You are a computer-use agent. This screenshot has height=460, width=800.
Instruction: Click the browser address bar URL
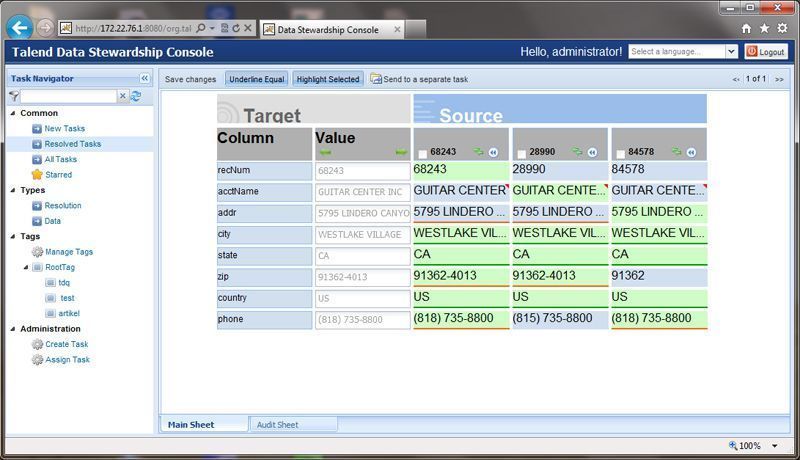point(133,29)
